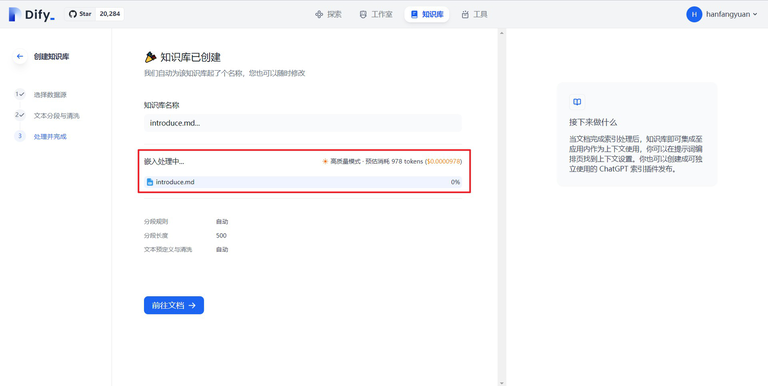
Task: Open the 工作室 tab
Action: (376, 15)
